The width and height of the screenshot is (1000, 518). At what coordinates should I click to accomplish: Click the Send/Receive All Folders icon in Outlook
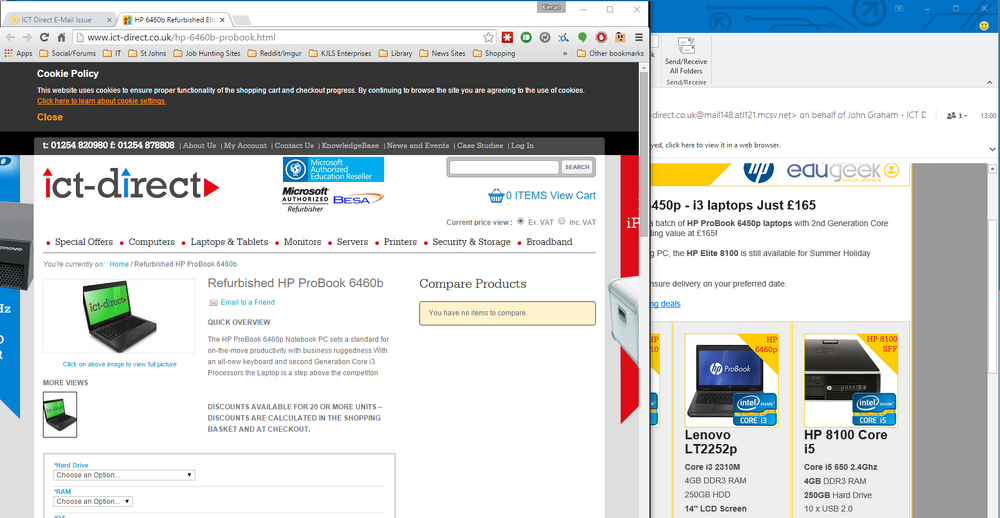tap(686, 47)
